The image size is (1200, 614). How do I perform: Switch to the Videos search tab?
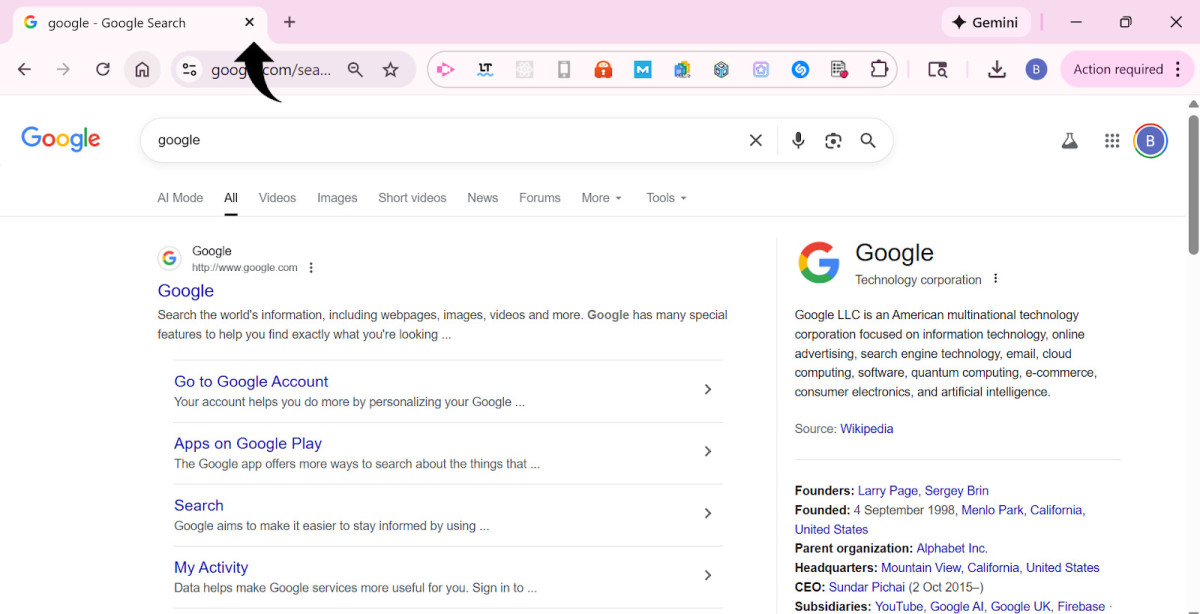pyautogui.click(x=277, y=197)
